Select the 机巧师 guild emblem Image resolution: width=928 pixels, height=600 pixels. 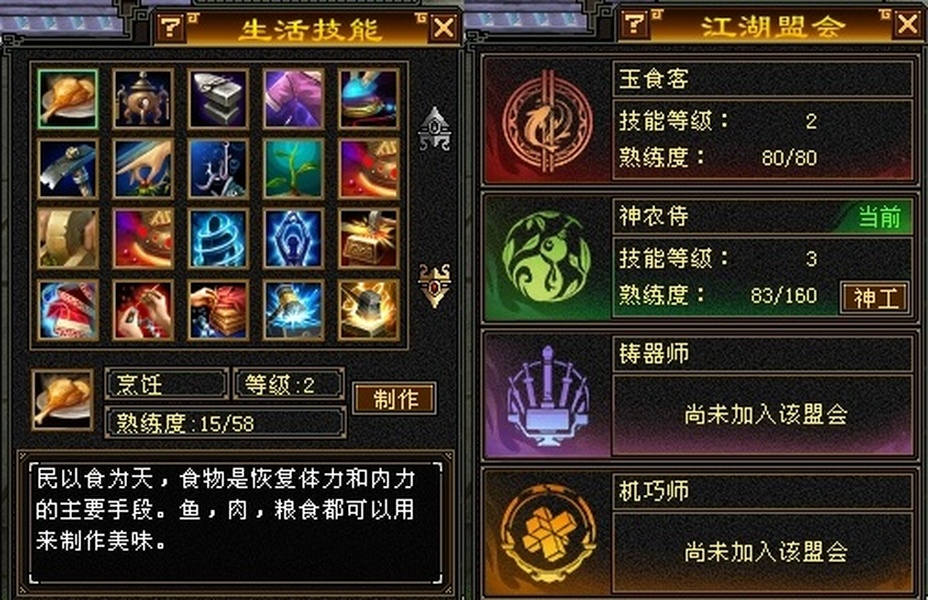point(547,534)
